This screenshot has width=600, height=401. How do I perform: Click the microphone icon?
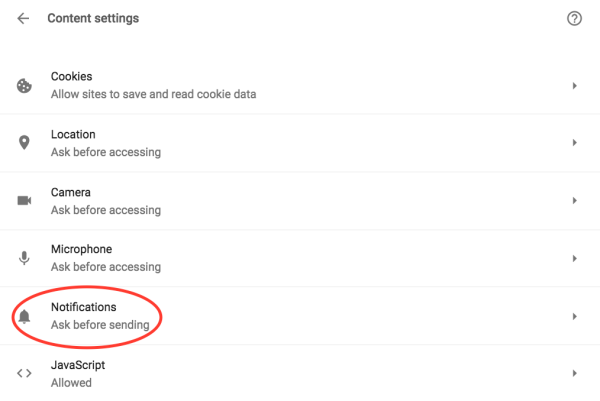(x=24, y=258)
